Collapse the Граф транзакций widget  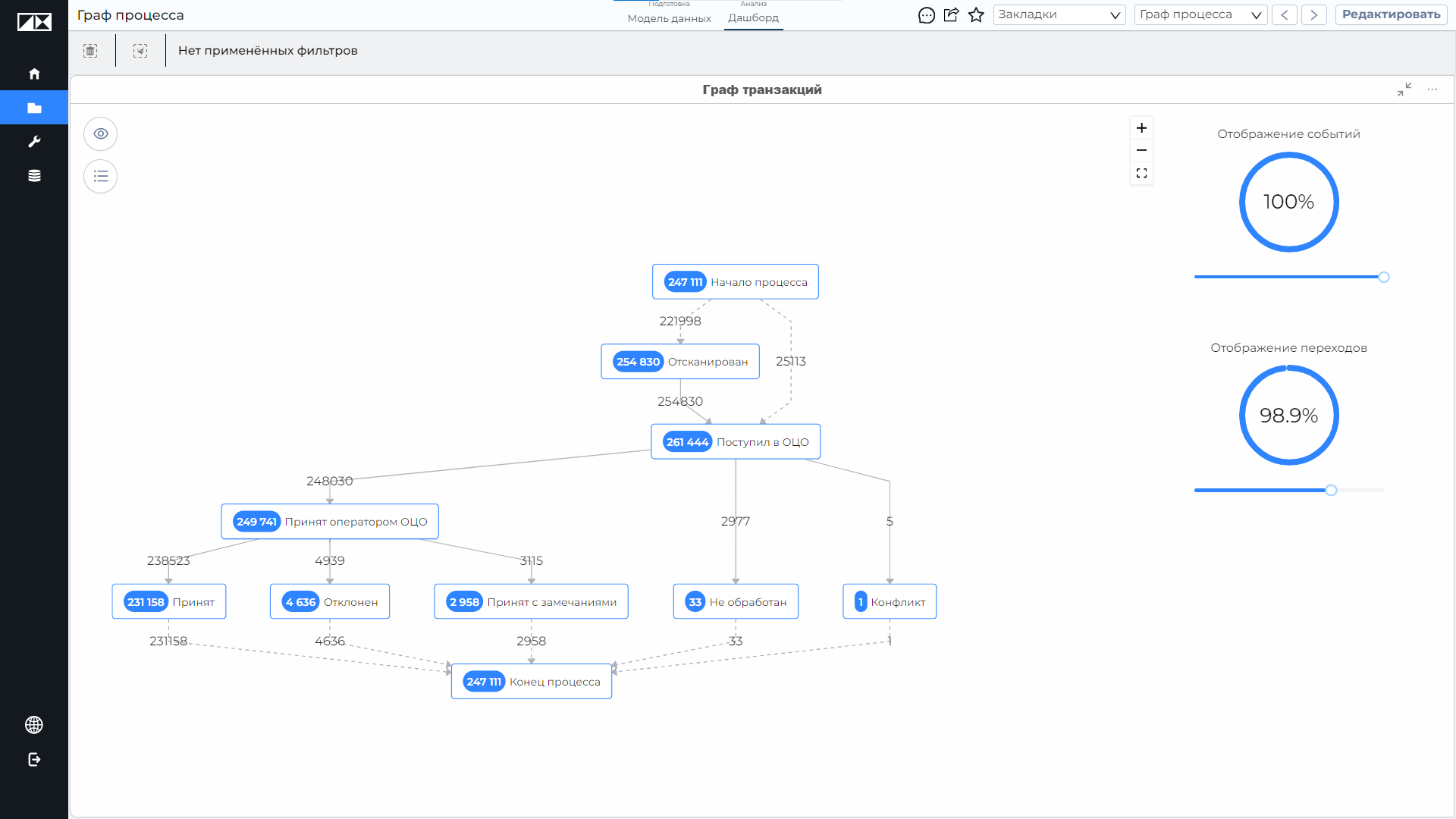pos(1404,89)
